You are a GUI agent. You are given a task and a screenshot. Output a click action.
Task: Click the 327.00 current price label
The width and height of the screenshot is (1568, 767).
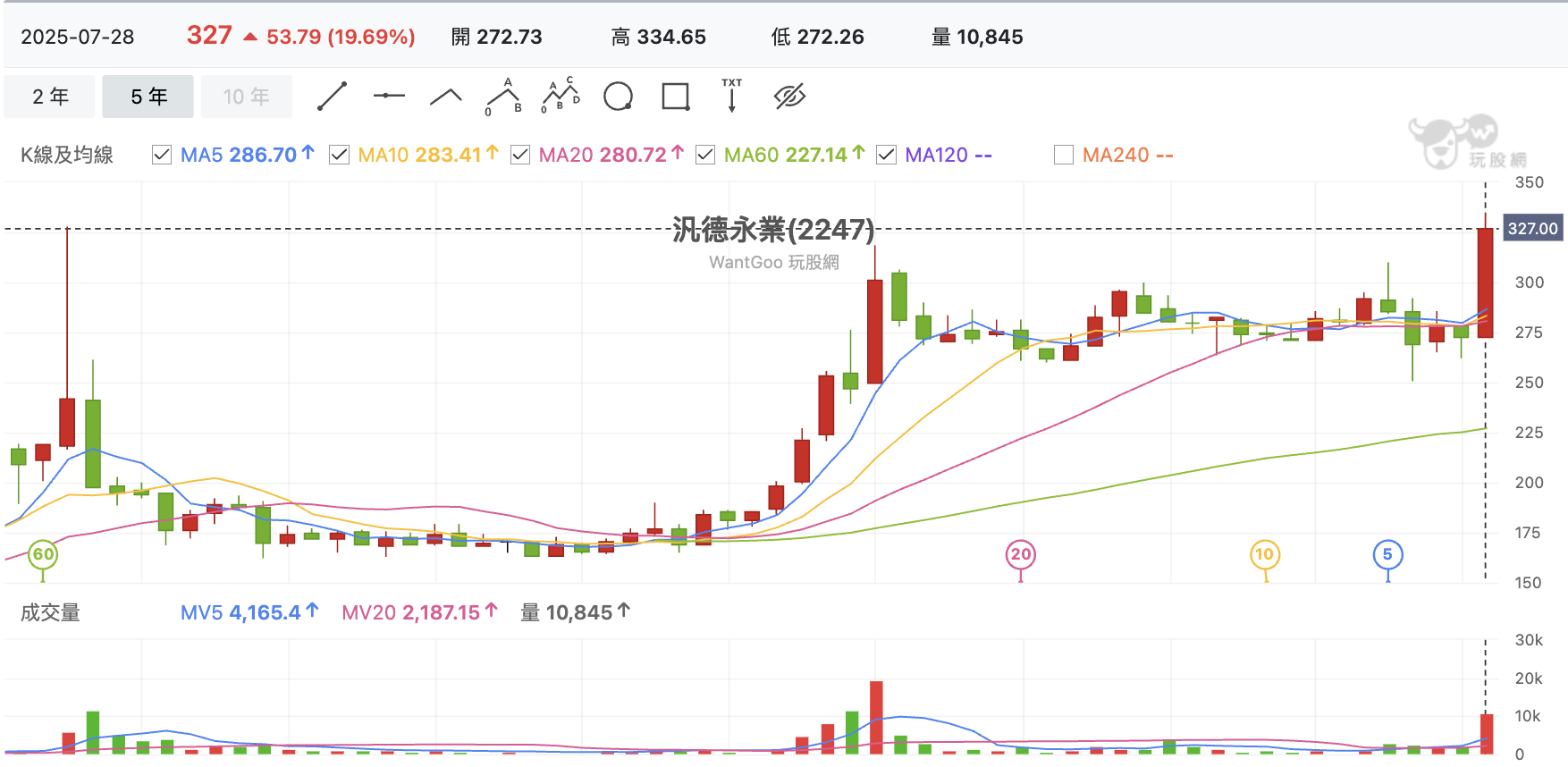pyautogui.click(x=1532, y=229)
